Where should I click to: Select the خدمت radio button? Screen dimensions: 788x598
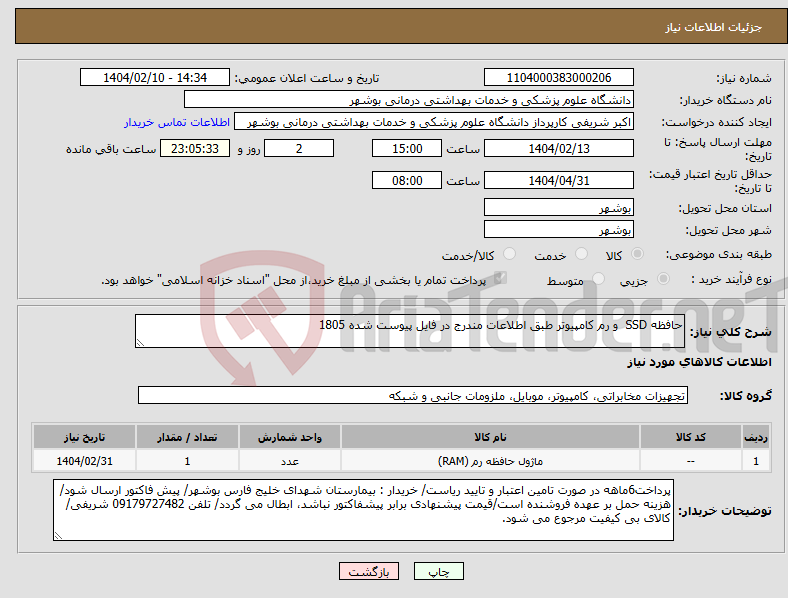pyautogui.click(x=581, y=254)
